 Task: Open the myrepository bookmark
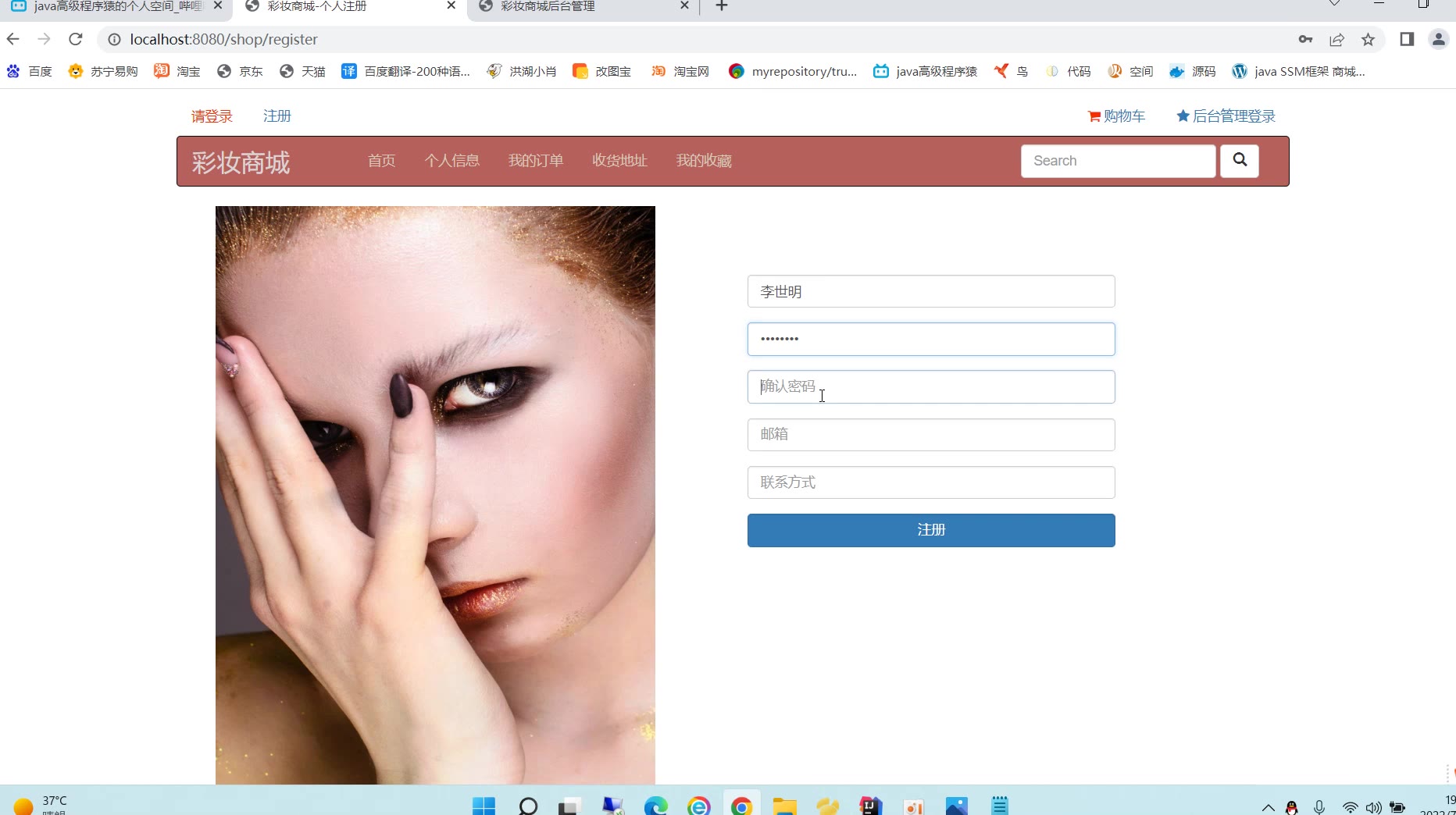tap(793, 71)
